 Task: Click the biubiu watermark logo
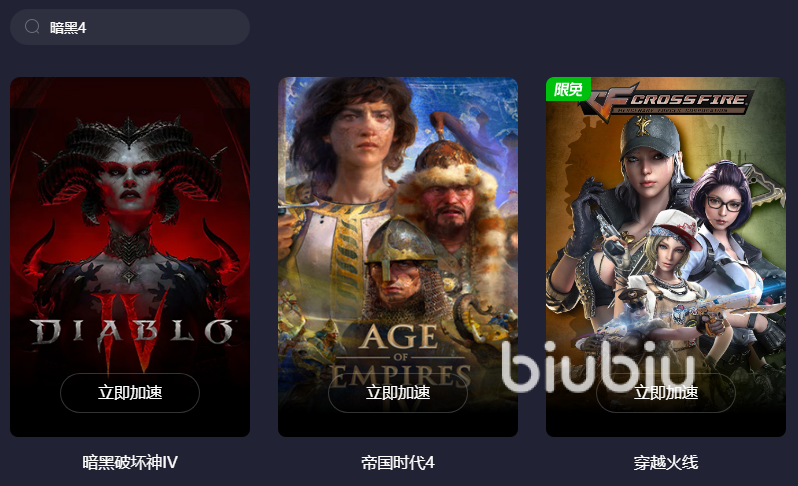click(598, 366)
